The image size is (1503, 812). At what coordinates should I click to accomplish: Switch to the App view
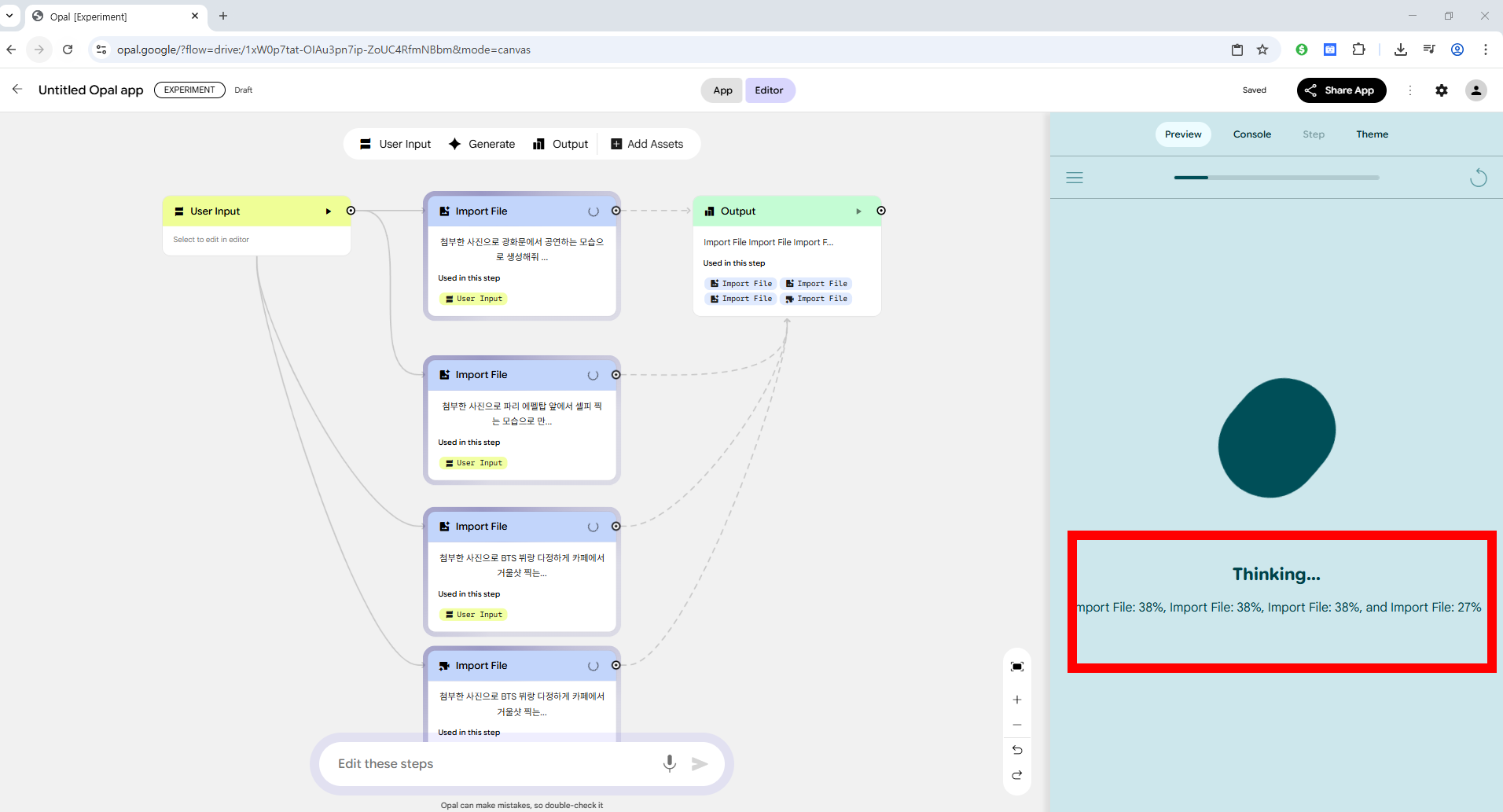(722, 90)
